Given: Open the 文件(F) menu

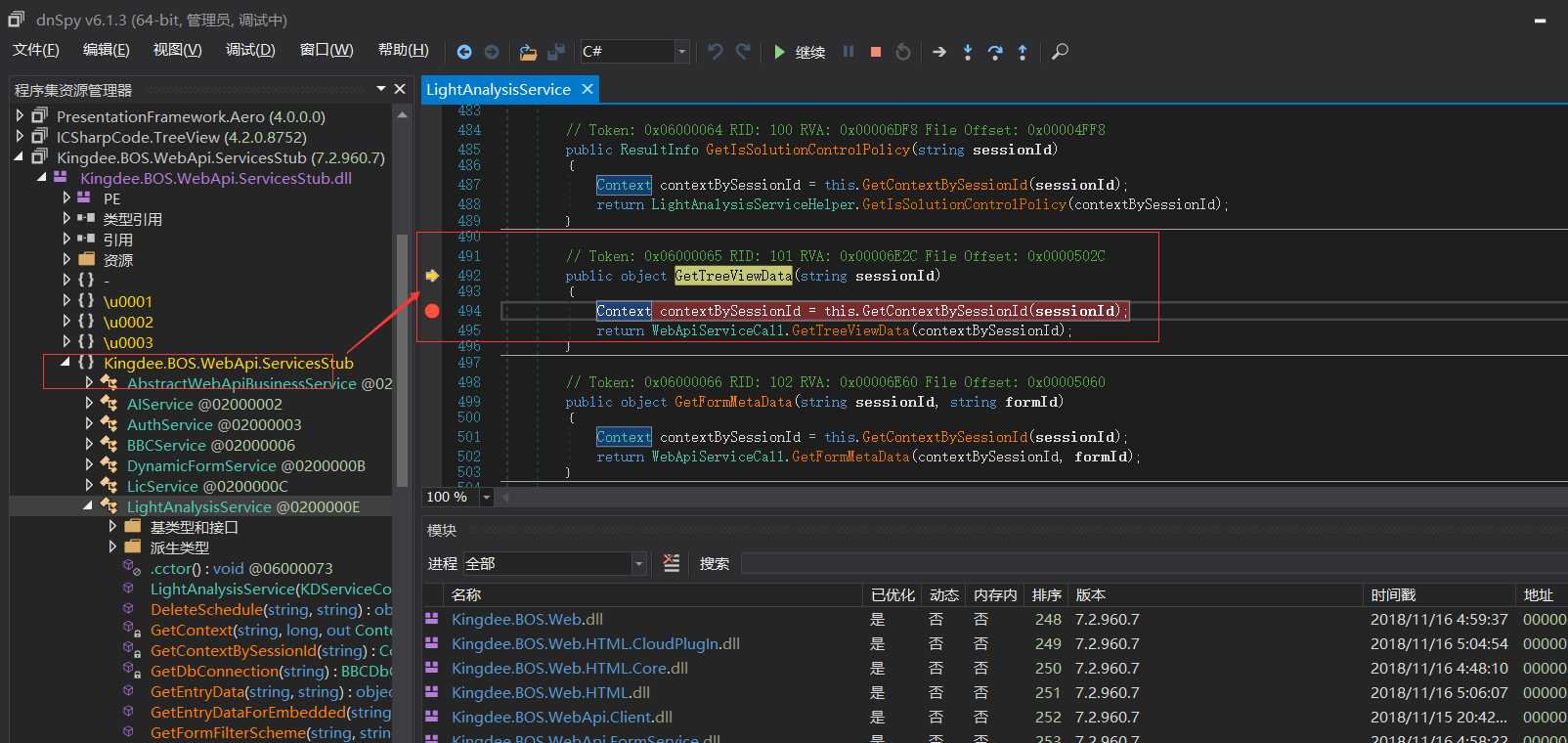Looking at the screenshot, I should pyautogui.click(x=36, y=50).
